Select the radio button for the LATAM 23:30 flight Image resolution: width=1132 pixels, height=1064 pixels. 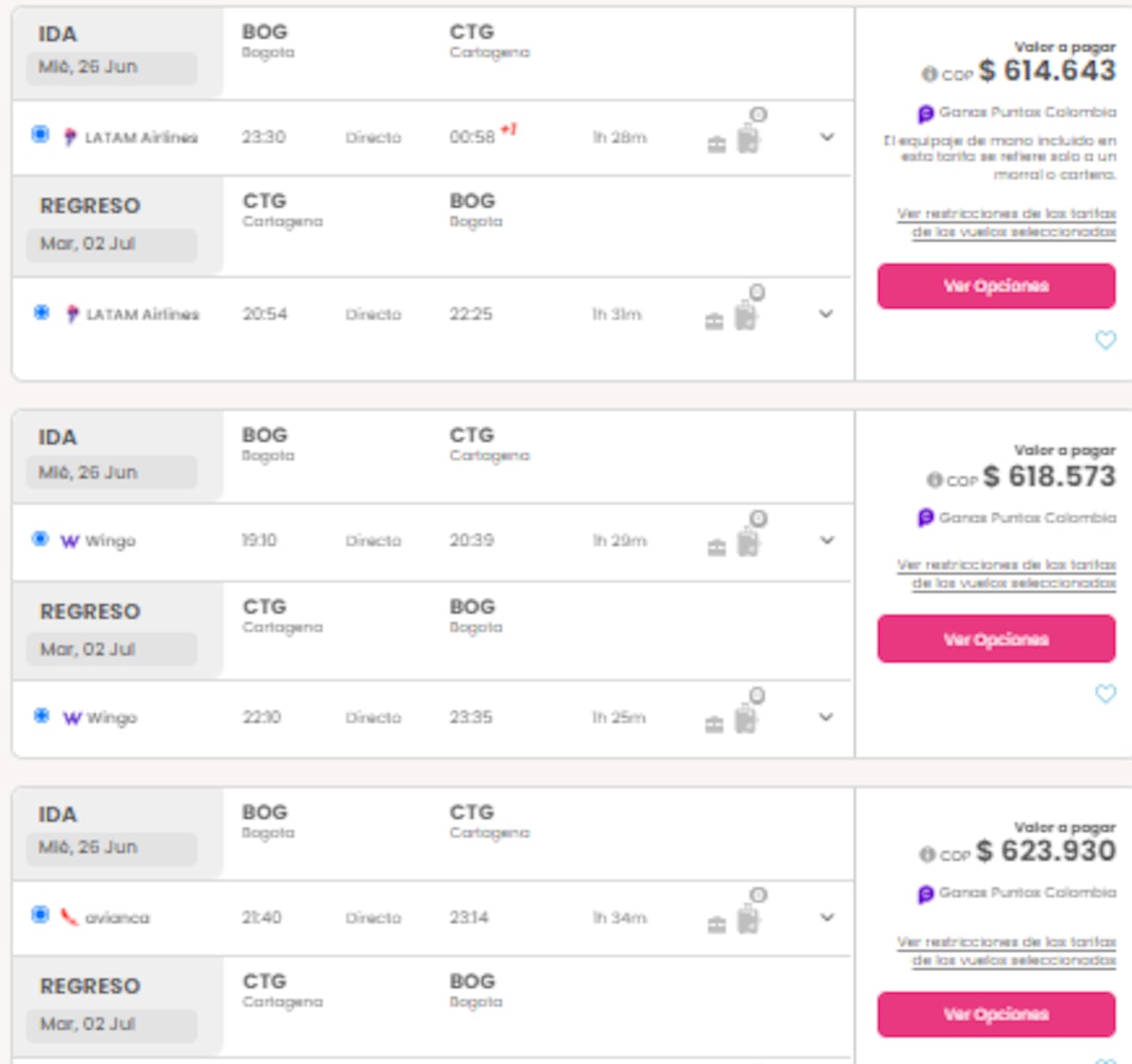[40, 135]
